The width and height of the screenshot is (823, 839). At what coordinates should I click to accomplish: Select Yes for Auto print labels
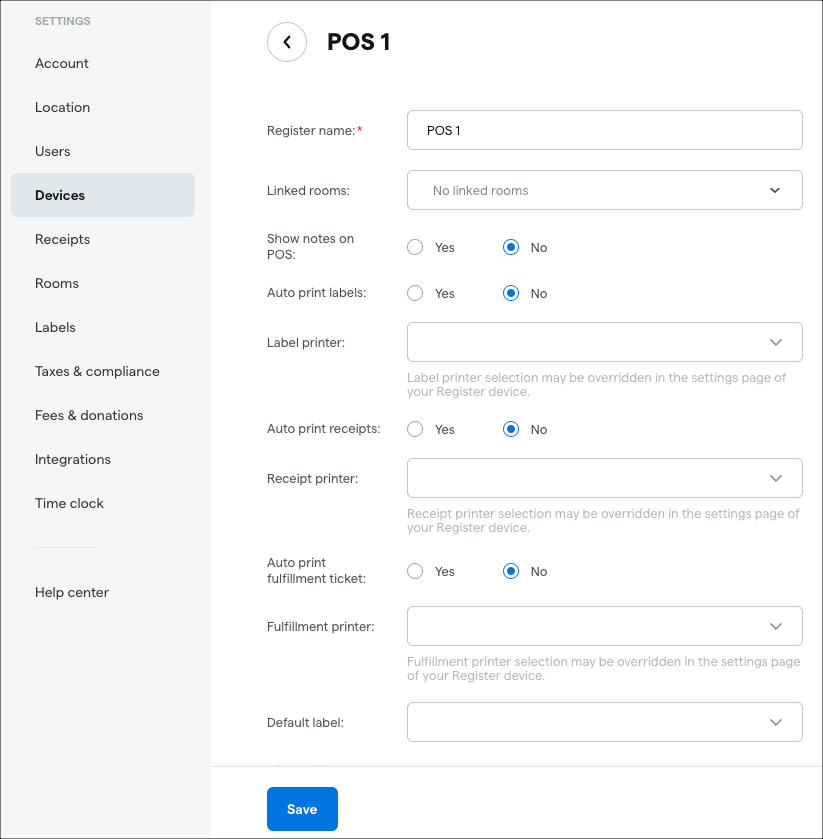415,294
